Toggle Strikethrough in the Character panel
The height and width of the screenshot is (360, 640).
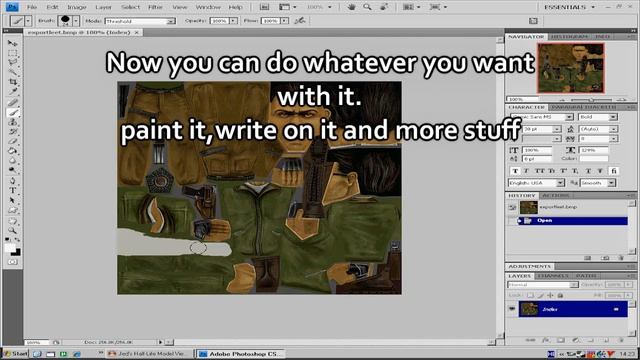pyautogui.click(x=601, y=171)
